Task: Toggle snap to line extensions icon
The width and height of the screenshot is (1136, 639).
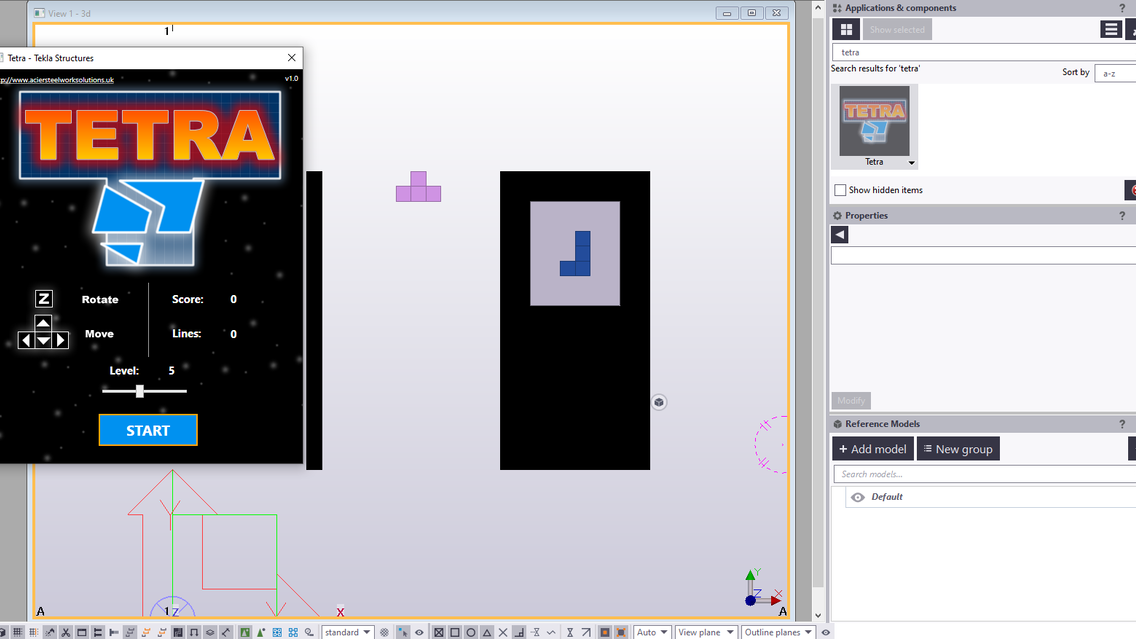Action: [535, 632]
